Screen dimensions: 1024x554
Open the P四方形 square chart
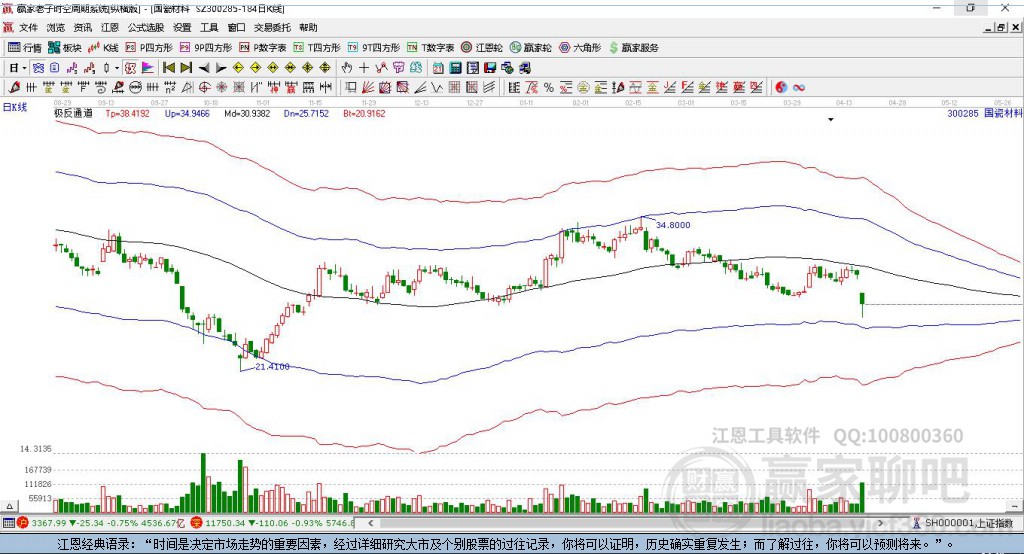pos(148,48)
